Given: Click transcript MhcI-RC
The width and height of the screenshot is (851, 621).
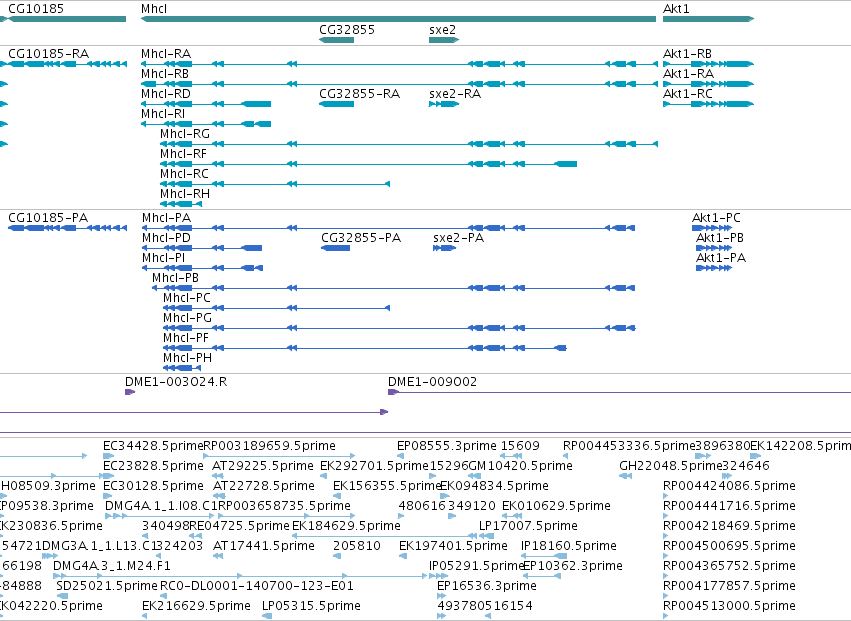Looking at the screenshot, I should 275,184.
